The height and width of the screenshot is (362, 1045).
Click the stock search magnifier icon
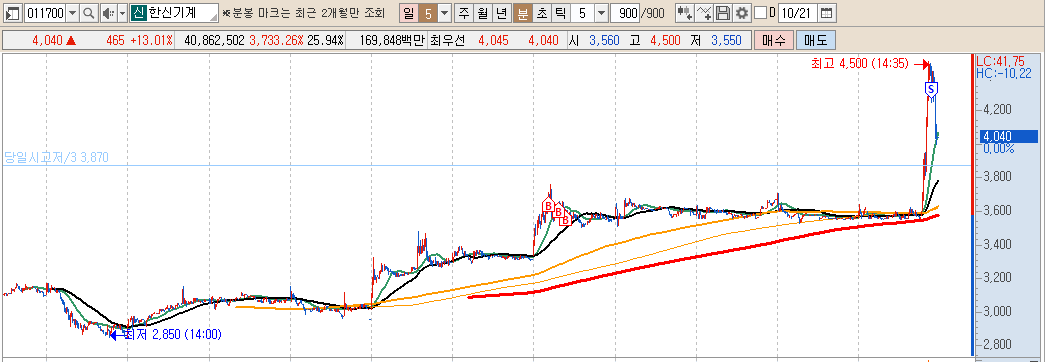(x=89, y=13)
